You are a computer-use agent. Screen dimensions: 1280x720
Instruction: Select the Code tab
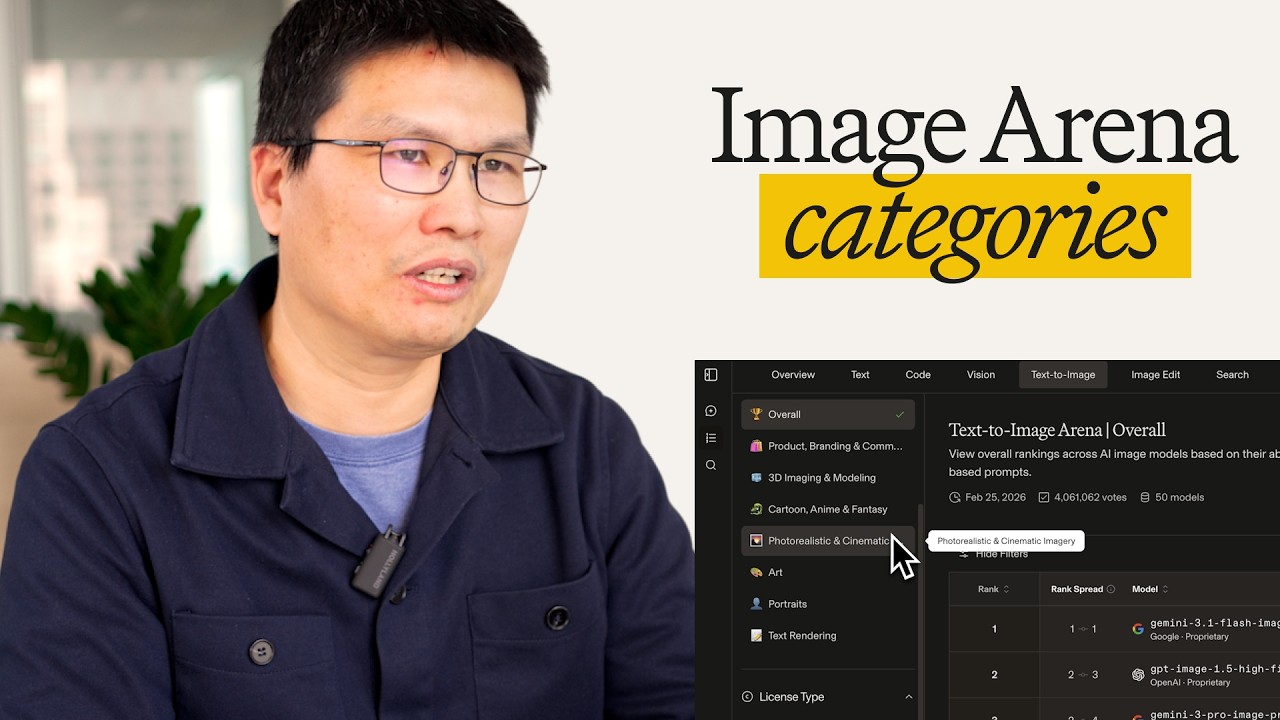[918, 375]
